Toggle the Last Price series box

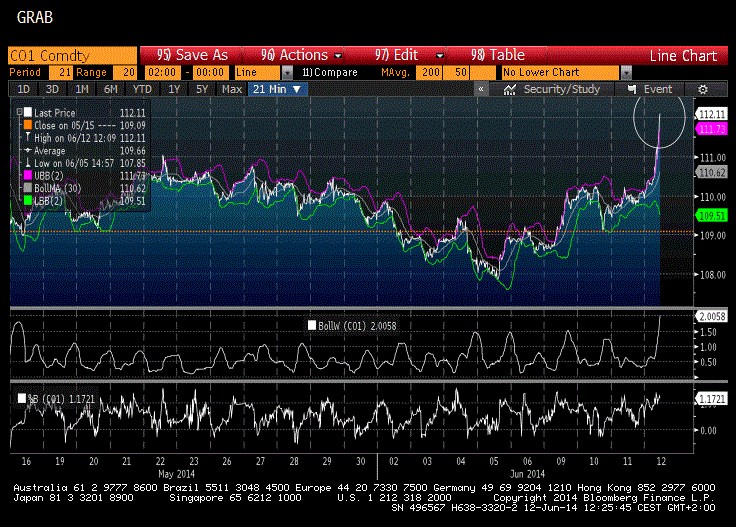[x=28, y=110]
